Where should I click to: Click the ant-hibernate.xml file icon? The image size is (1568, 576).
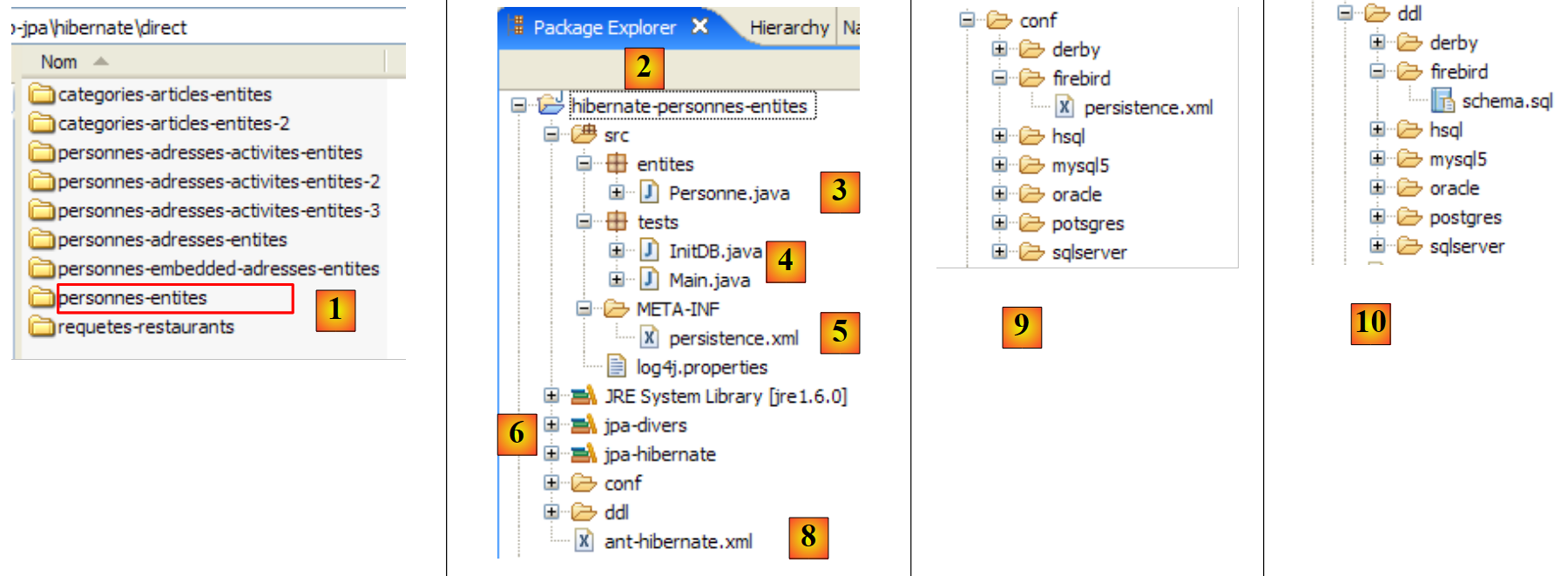click(585, 541)
